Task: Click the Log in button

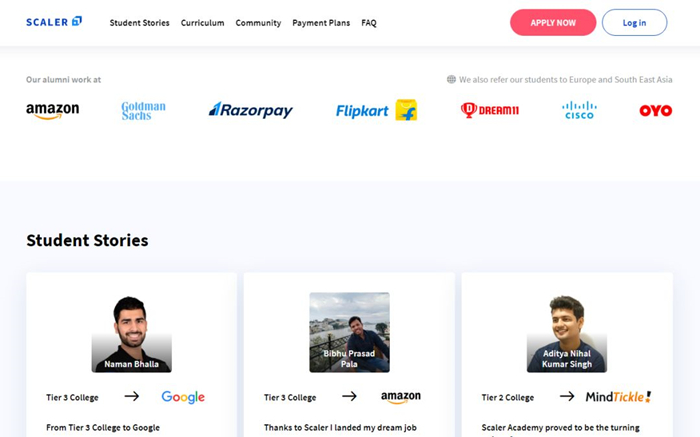Action: pyautogui.click(x=634, y=23)
